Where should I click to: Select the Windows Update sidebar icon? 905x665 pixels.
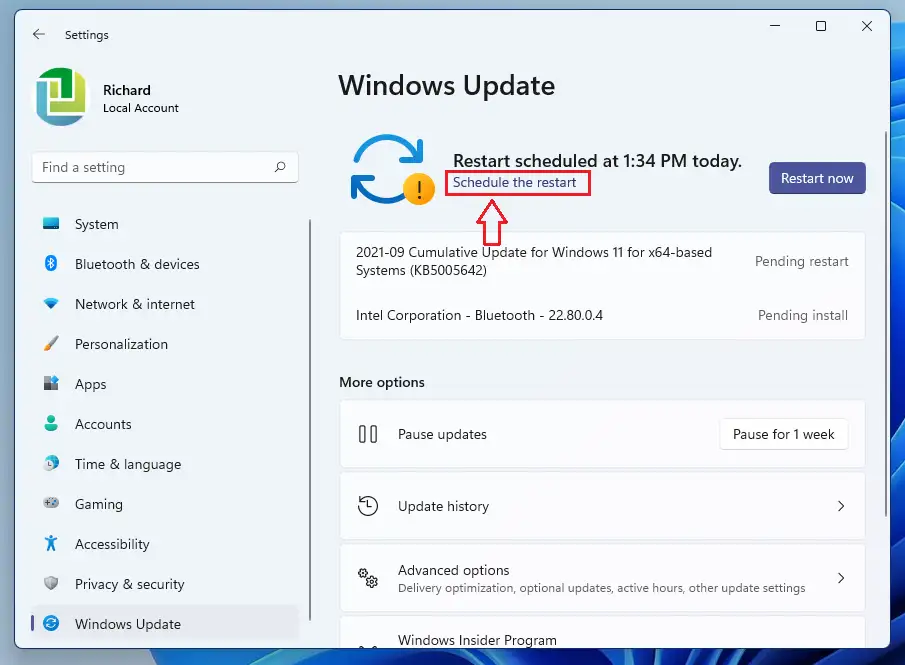pyautogui.click(x=51, y=623)
